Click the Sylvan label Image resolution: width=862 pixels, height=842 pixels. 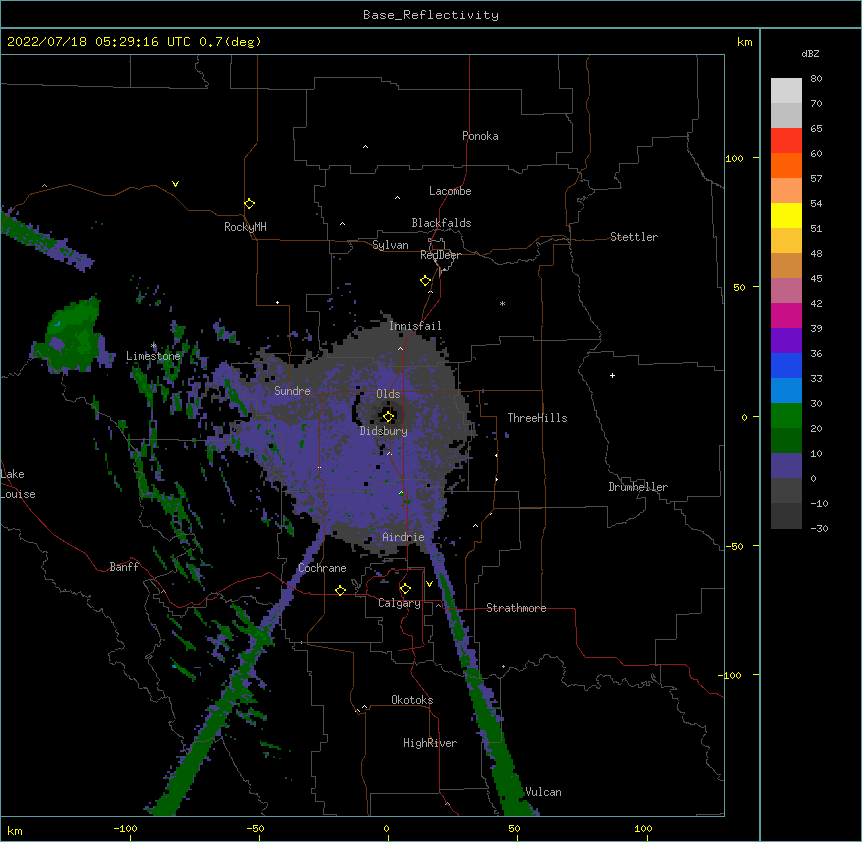pos(390,245)
